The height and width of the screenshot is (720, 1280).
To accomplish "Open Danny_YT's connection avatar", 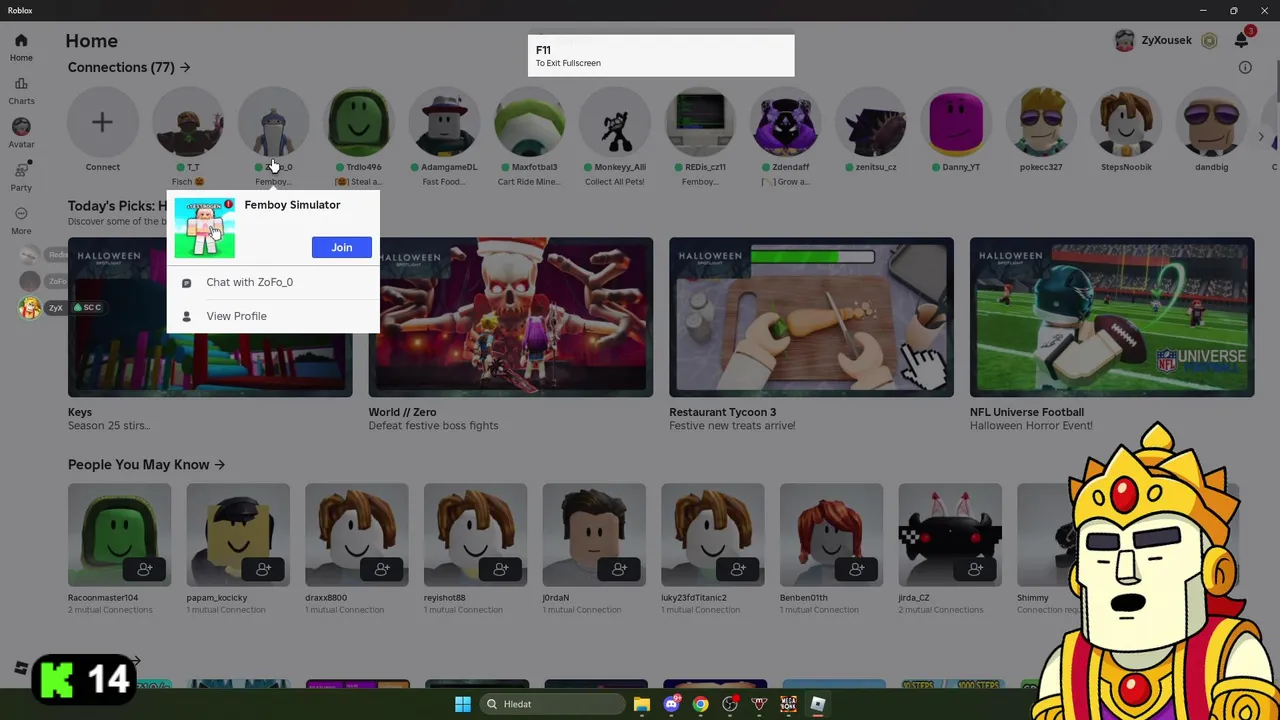I will click(x=956, y=123).
